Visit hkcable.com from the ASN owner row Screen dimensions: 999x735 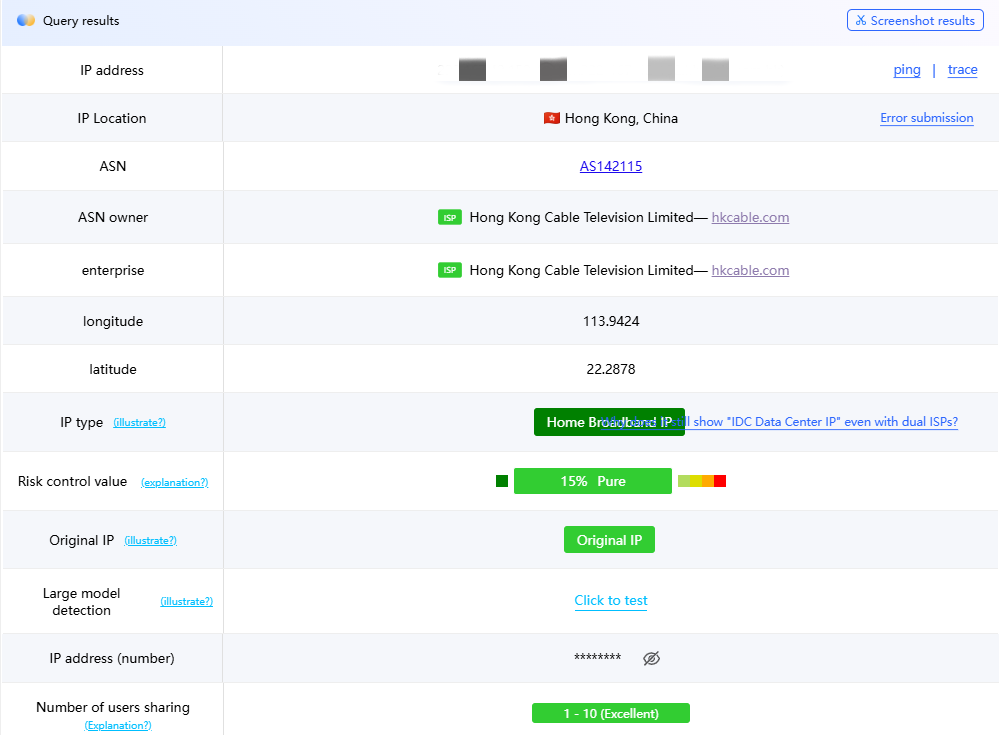click(x=750, y=217)
